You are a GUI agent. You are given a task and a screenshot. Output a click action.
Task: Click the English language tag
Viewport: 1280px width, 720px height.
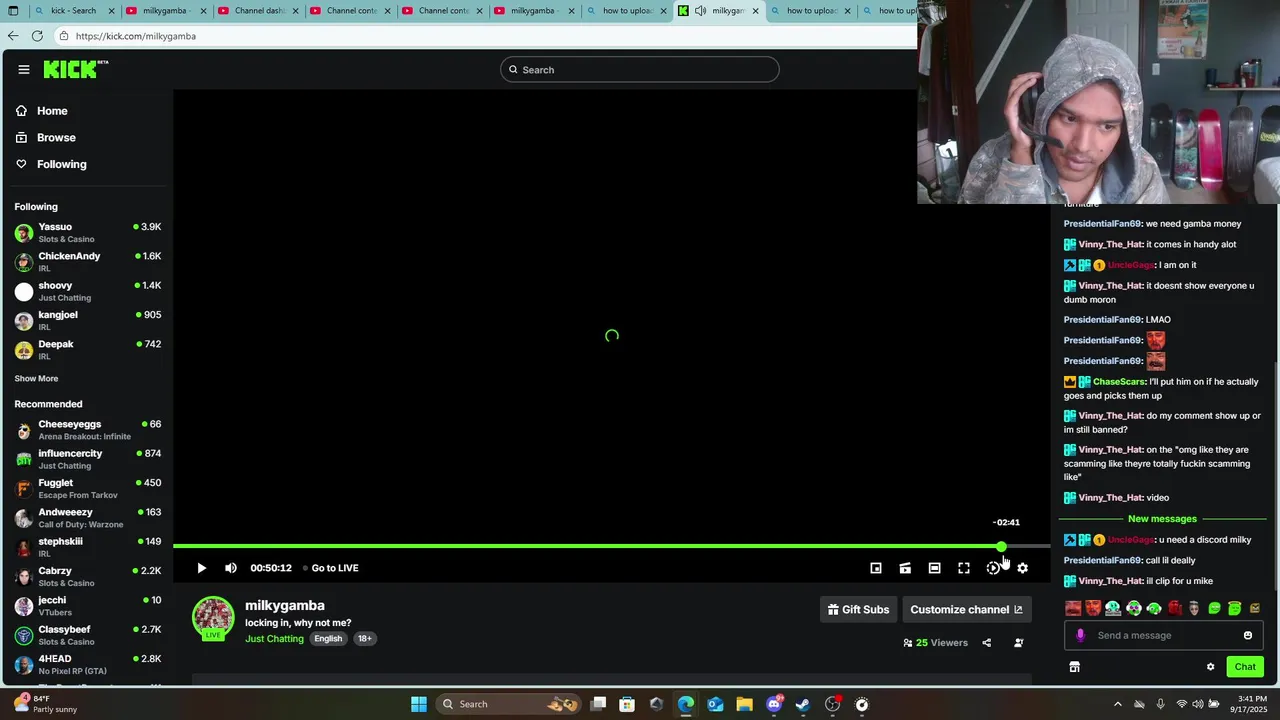point(328,639)
